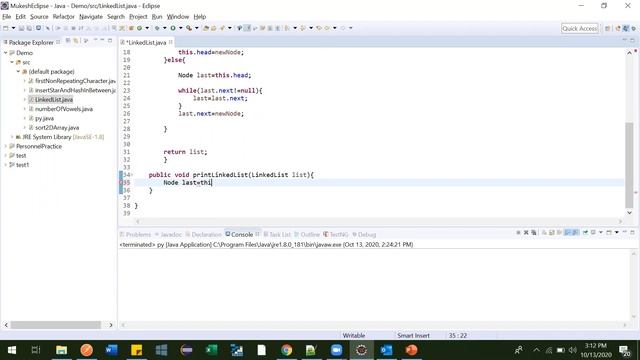
Task: Collapse the (default package) node
Action: 18,71
